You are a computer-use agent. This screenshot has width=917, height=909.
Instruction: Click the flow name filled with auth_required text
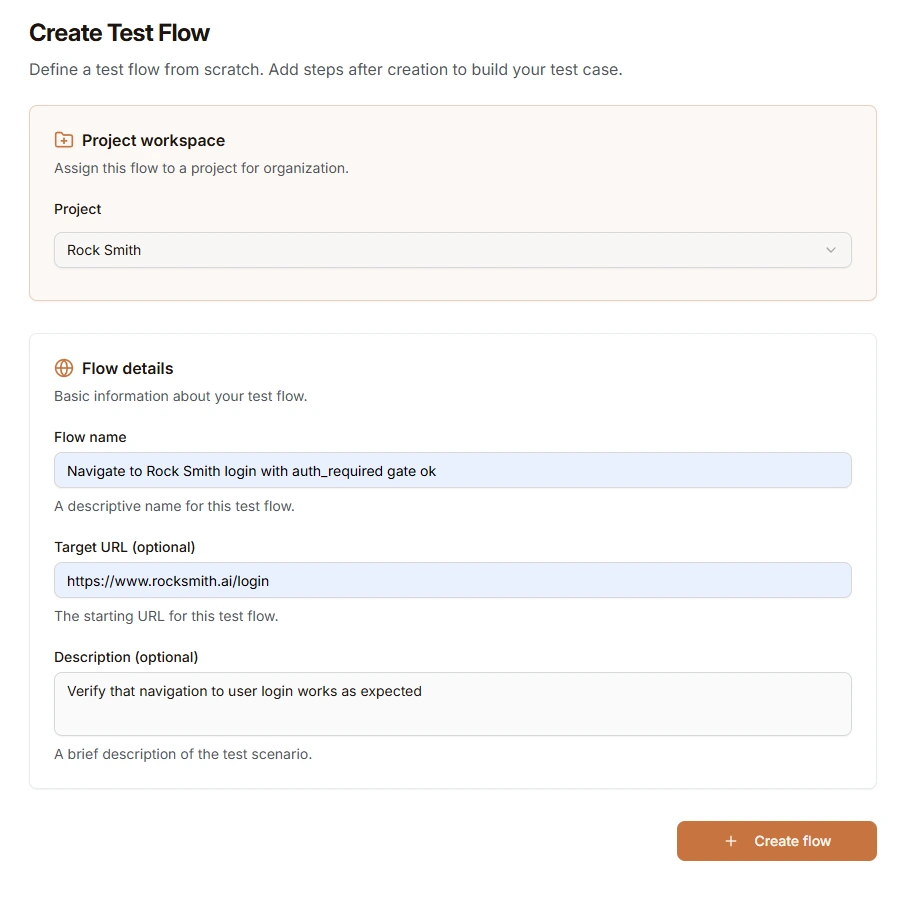click(x=252, y=470)
